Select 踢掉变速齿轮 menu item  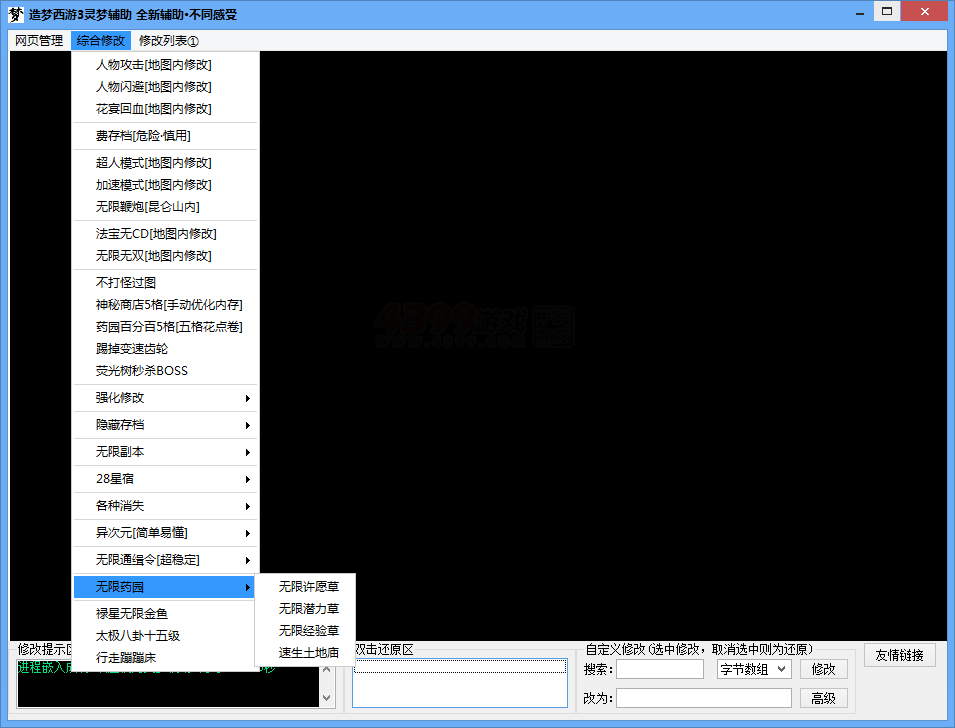point(166,348)
